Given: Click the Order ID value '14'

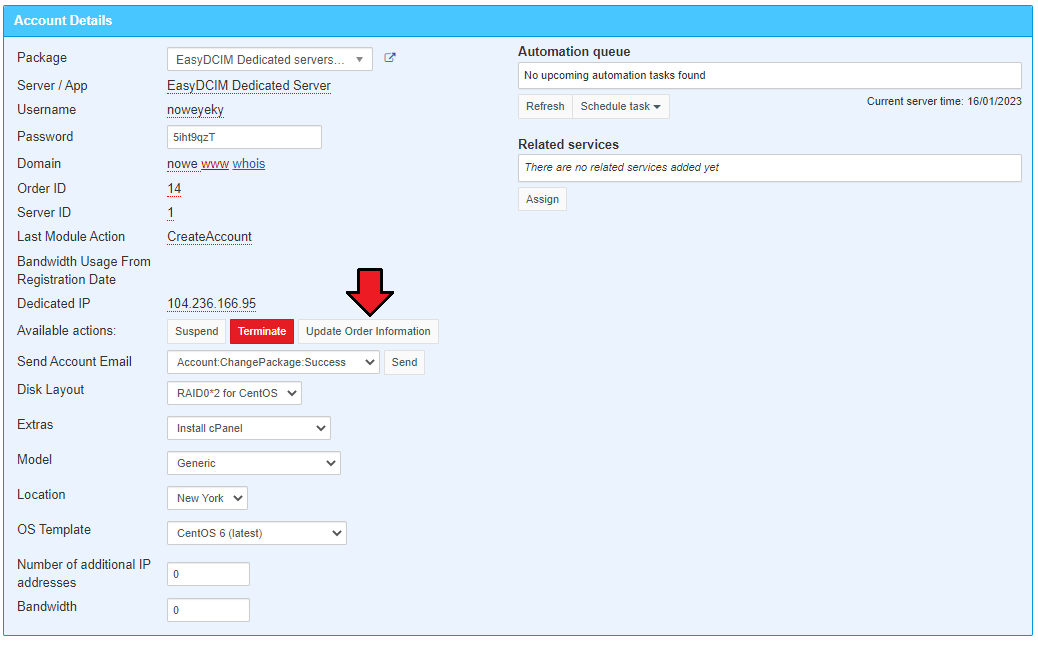Looking at the screenshot, I should coord(174,189).
